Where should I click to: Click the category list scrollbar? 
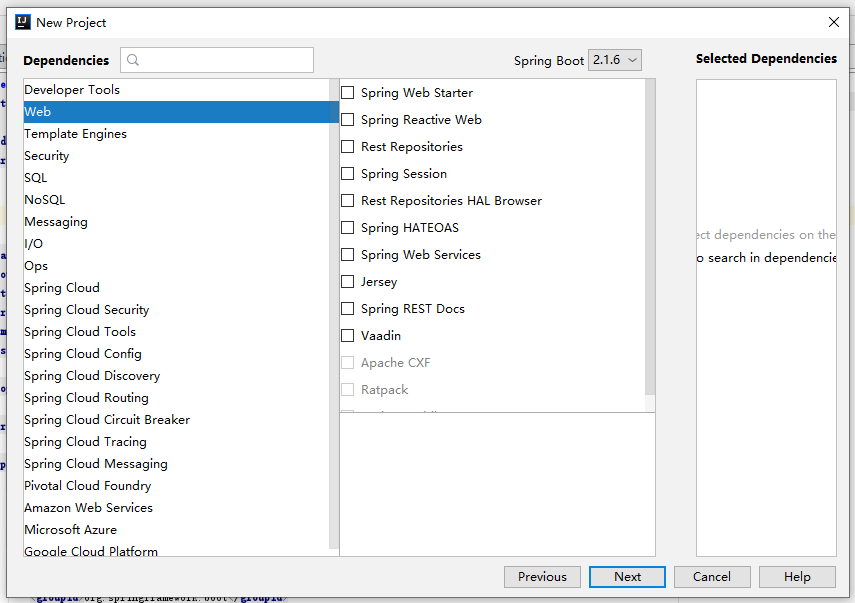click(x=334, y=313)
